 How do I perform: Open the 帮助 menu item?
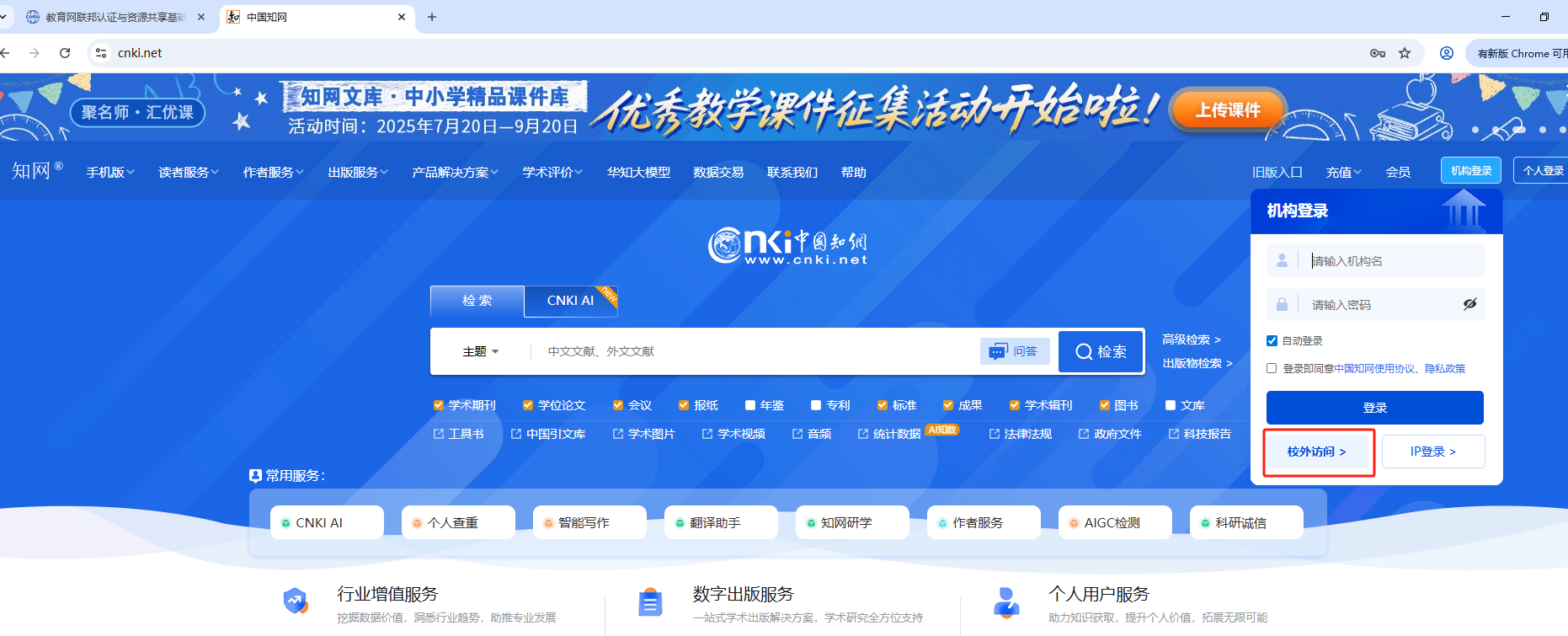[x=854, y=172]
